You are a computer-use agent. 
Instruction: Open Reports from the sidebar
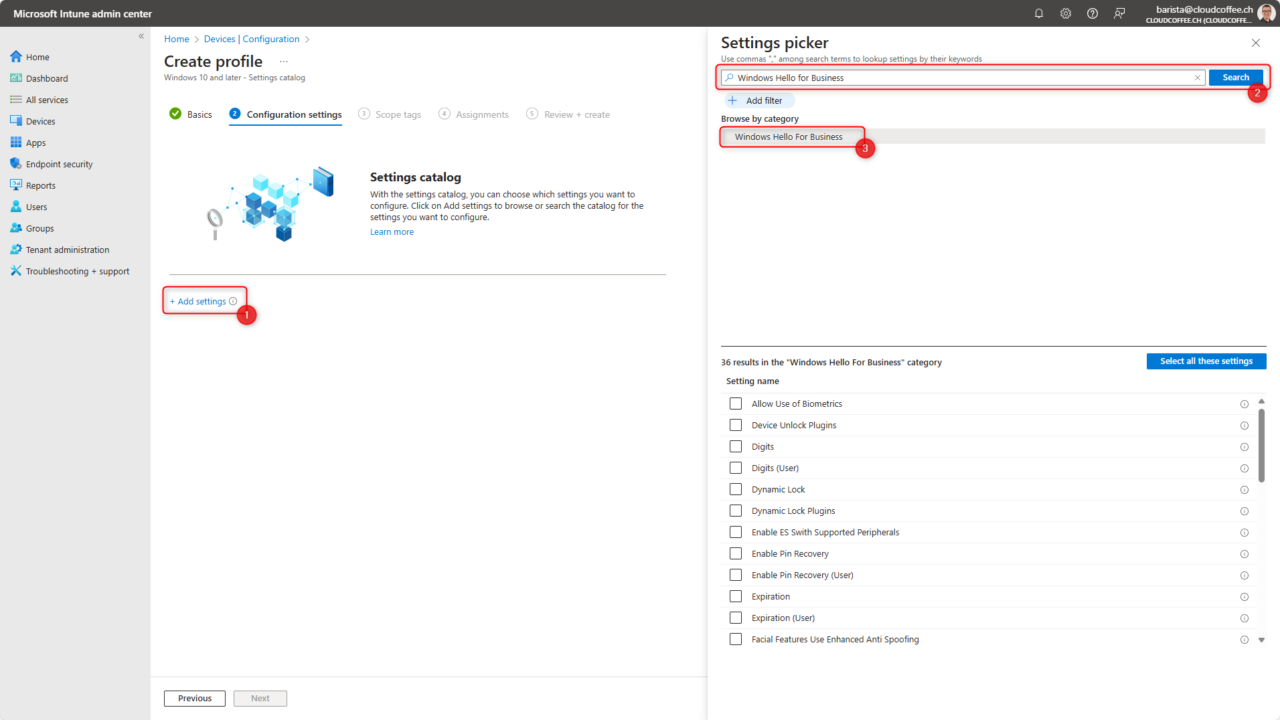click(x=42, y=184)
